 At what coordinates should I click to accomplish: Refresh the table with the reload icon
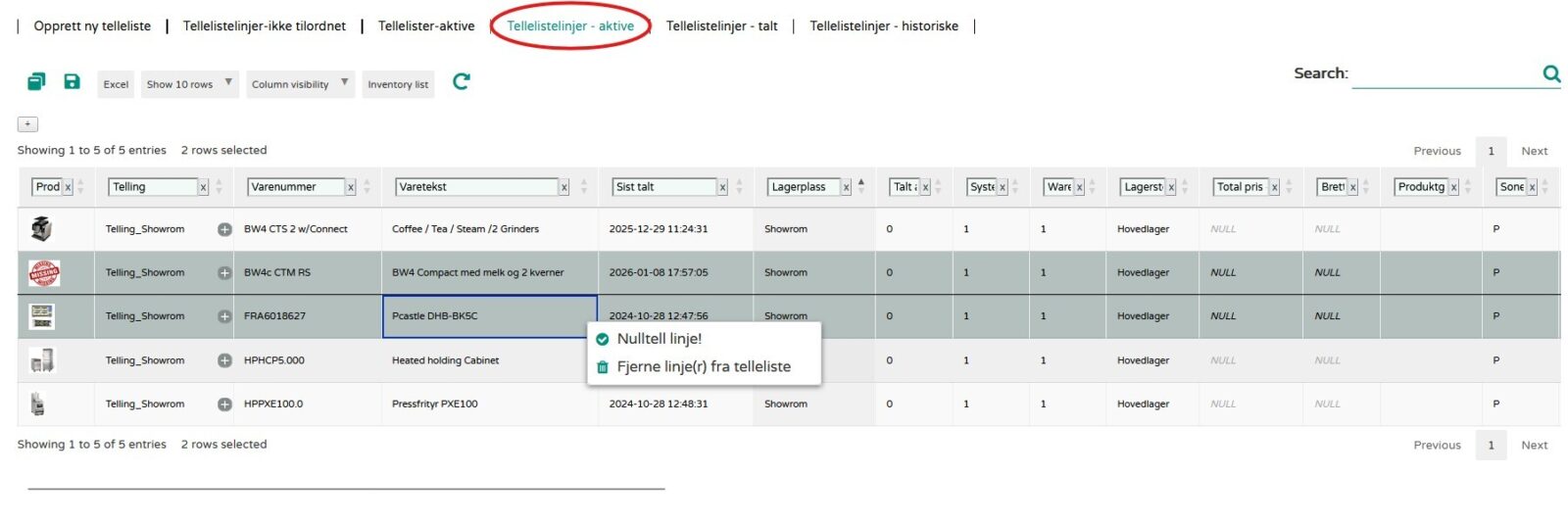coord(461,82)
